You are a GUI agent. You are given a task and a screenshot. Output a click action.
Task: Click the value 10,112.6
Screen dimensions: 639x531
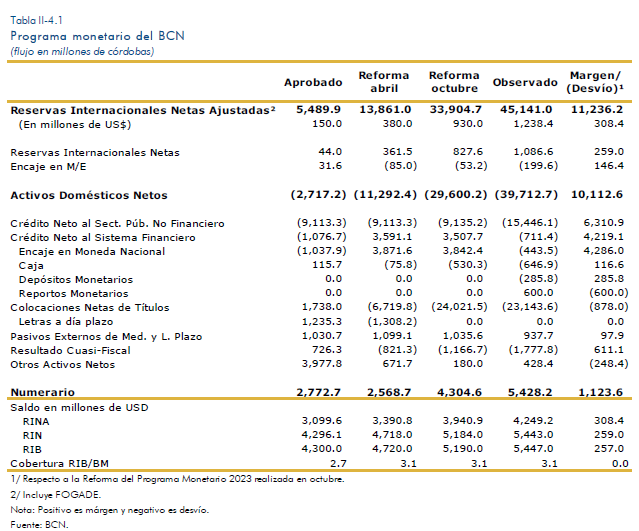point(597,194)
